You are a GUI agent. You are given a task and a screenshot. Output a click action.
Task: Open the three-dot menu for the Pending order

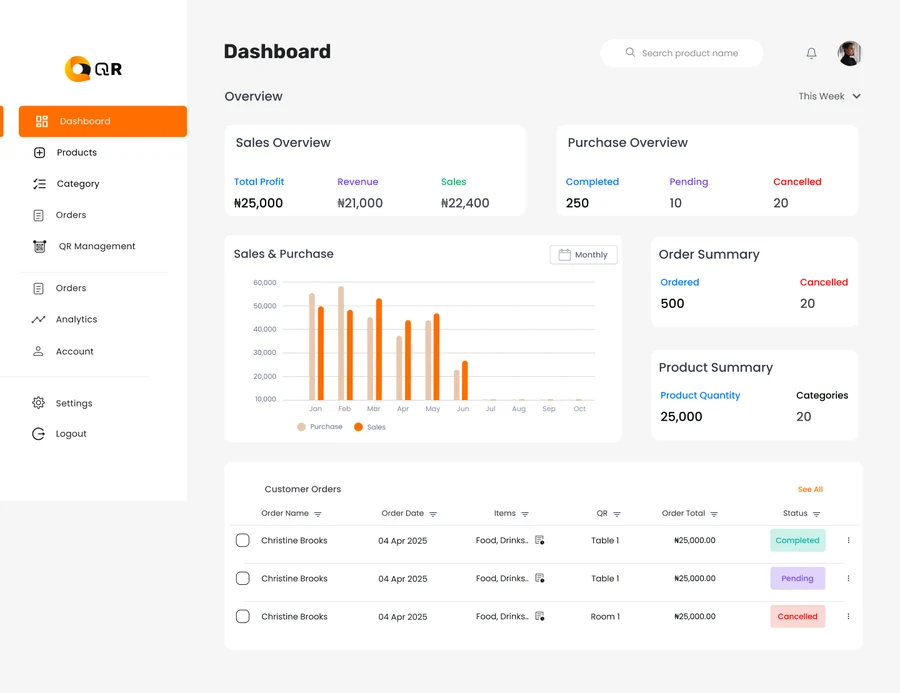(848, 578)
